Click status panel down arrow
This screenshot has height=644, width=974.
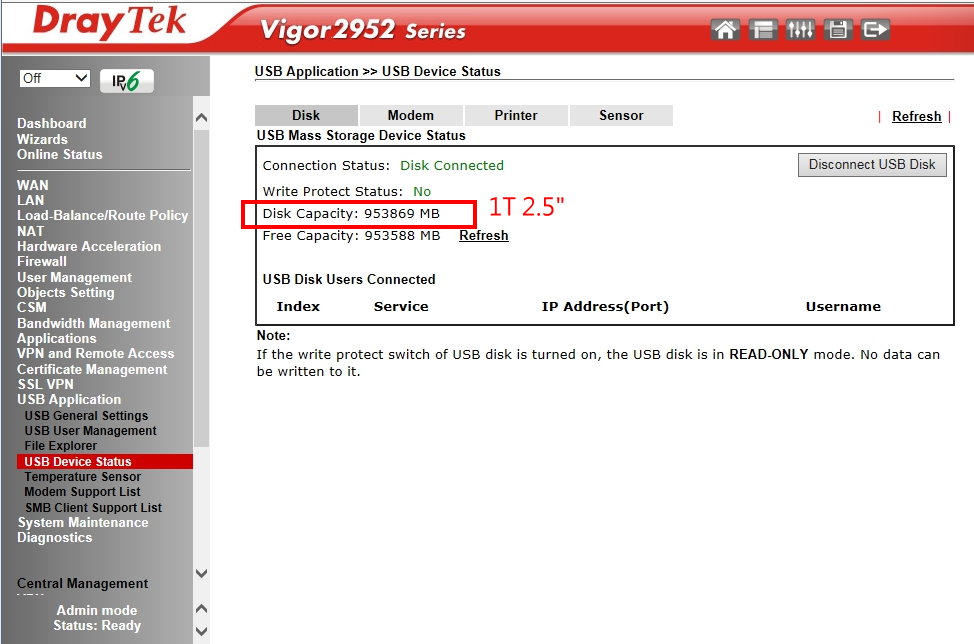(x=201, y=632)
